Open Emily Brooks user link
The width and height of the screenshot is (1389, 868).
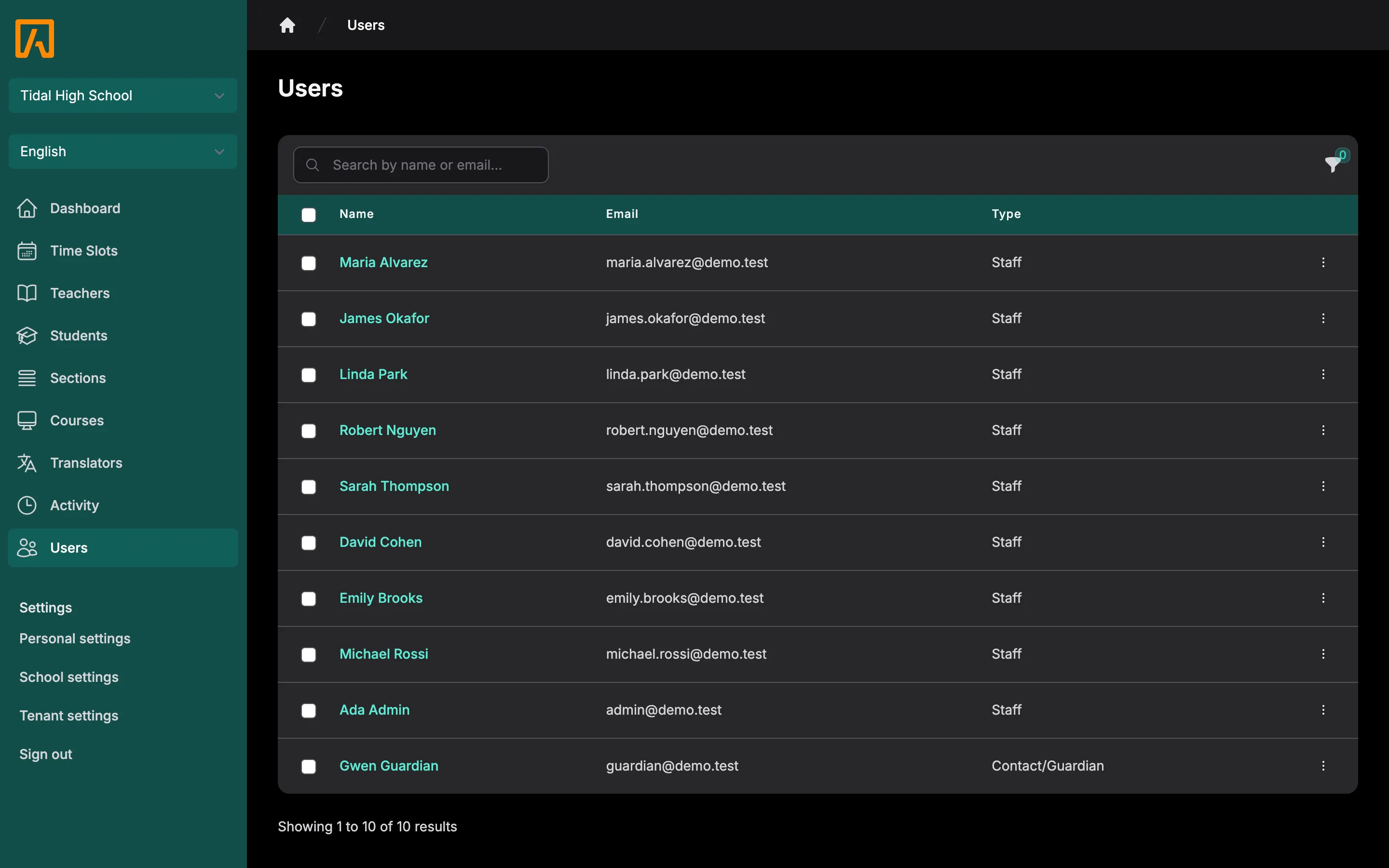(381, 598)
